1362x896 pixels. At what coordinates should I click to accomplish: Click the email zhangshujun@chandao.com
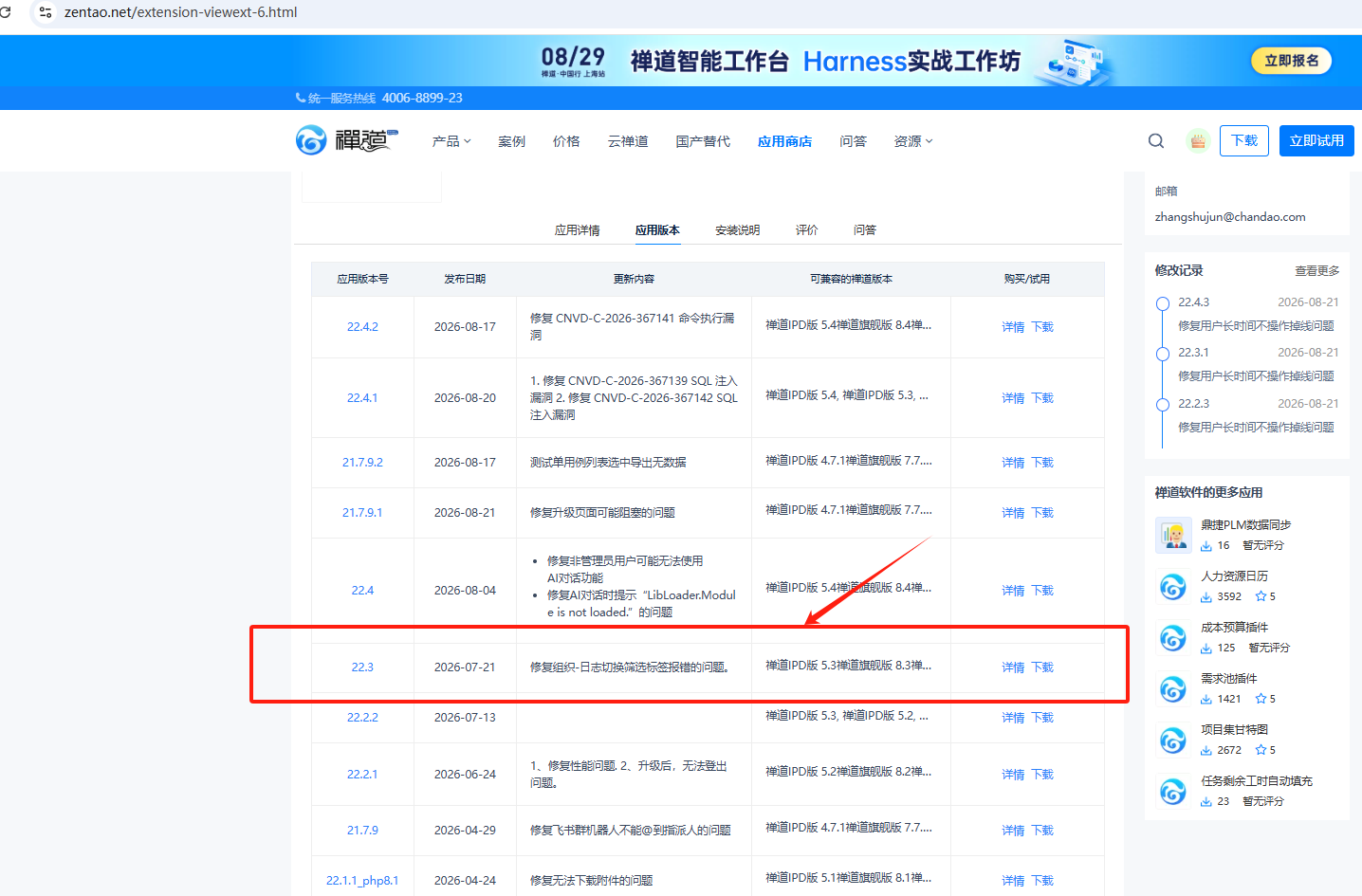[1230, 217]
